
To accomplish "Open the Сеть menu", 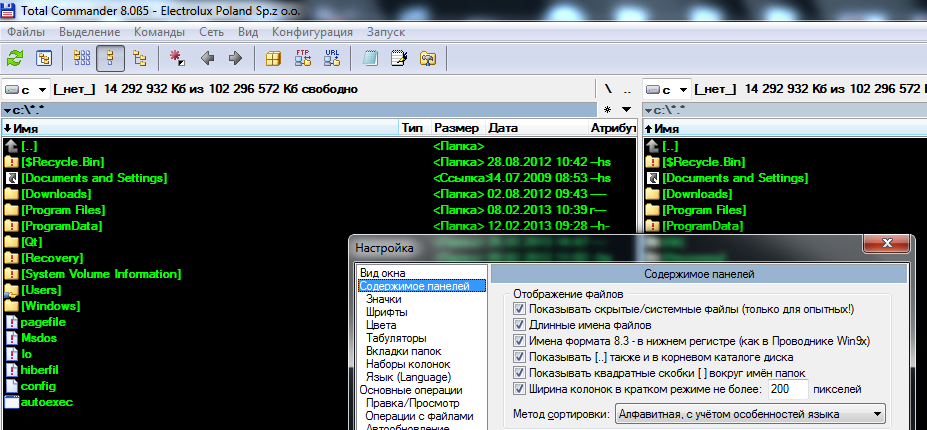I will [x=211, y=32].
